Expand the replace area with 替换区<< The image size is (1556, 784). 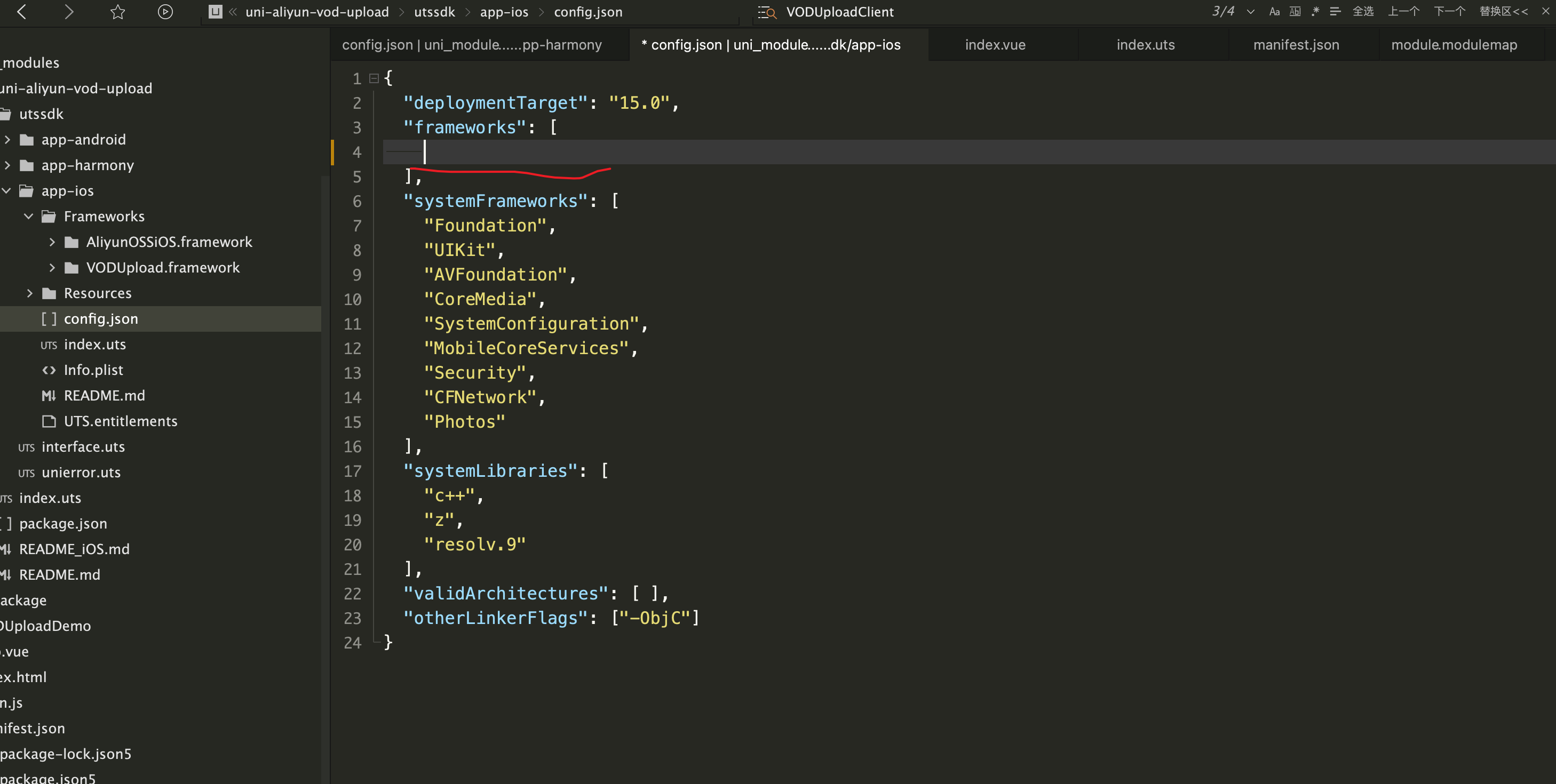point(1504,12)
